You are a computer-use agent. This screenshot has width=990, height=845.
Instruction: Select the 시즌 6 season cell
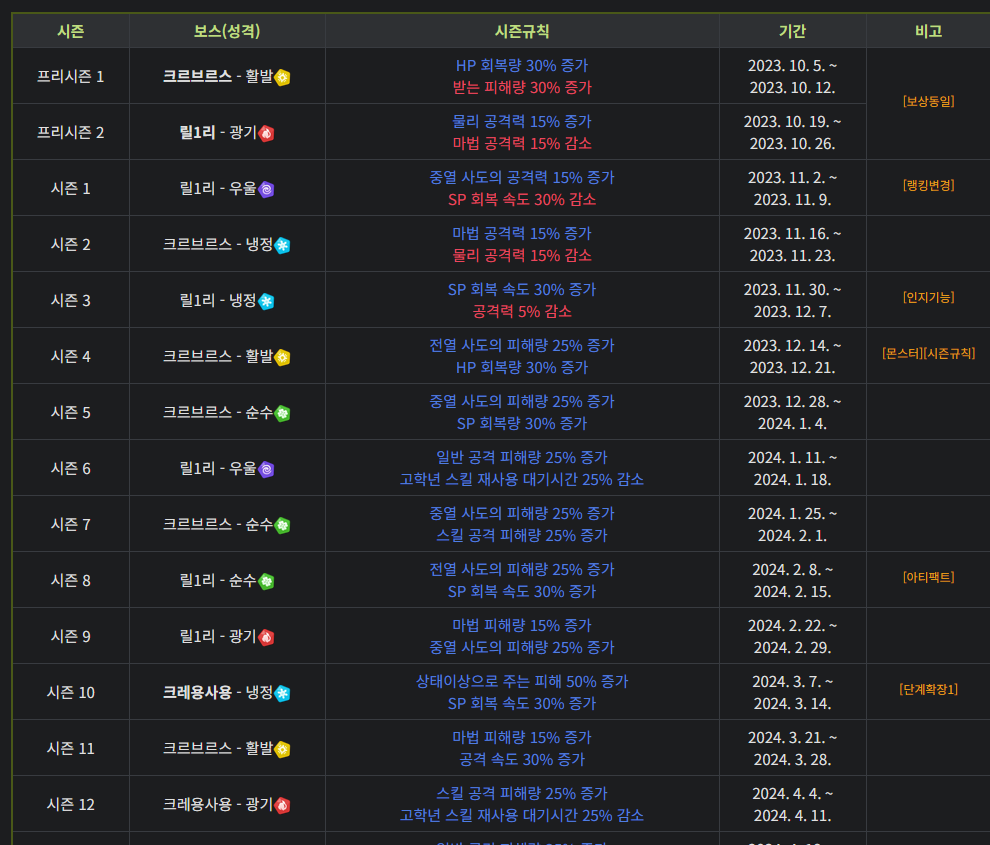click(71, 469)
